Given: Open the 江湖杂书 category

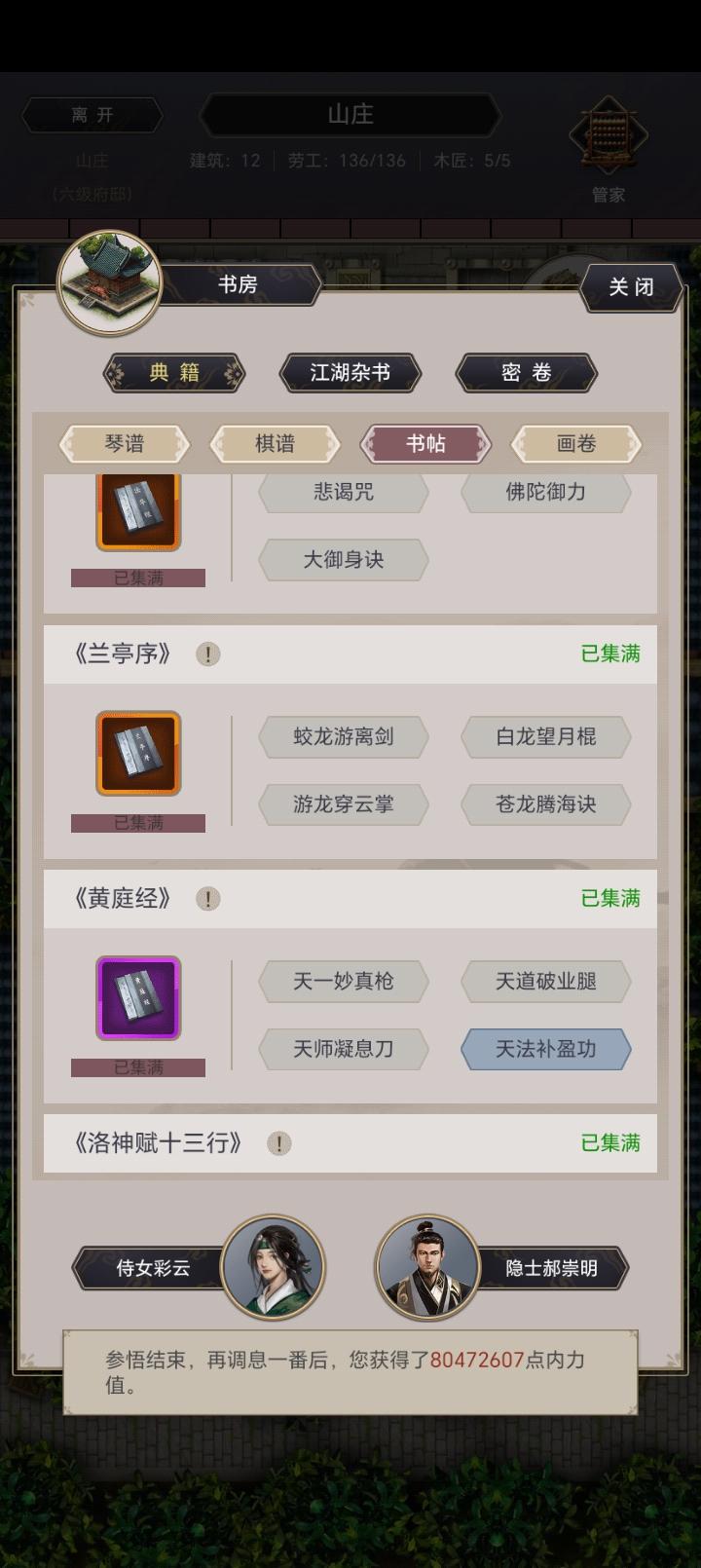Looking at the screenshot, I should click(x=350, y=373).
